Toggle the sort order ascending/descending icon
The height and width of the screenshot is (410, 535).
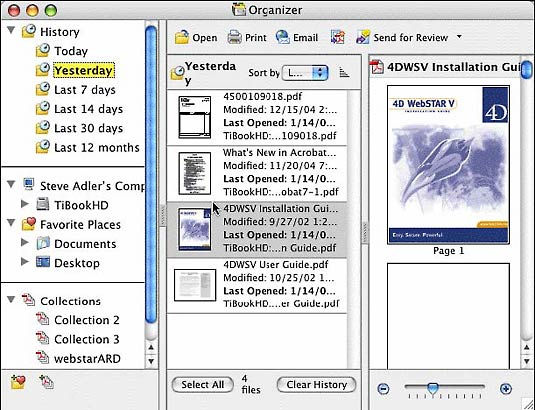click(x=344, y=72)
